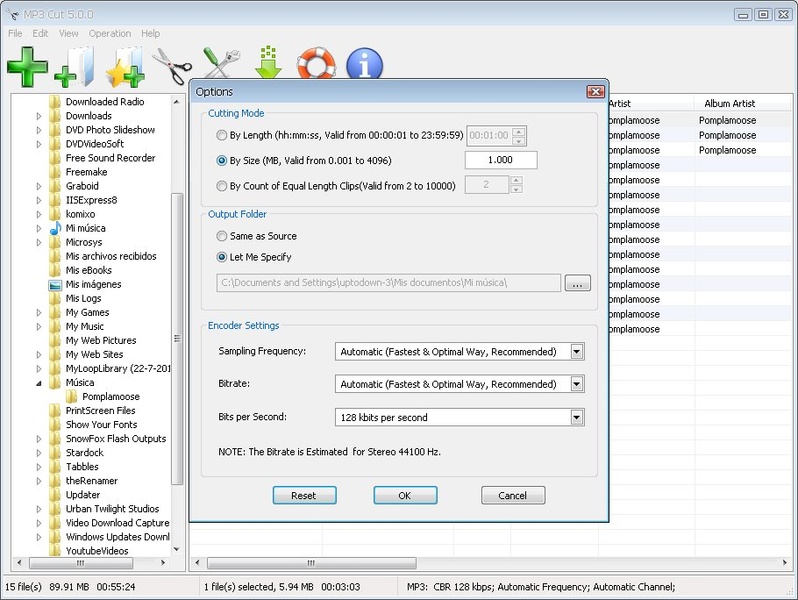The height and width of the screenshot is (600, 798).
Task: Select the Mi música music note folder
Action: pyautogui.click(x=86, y=228)
